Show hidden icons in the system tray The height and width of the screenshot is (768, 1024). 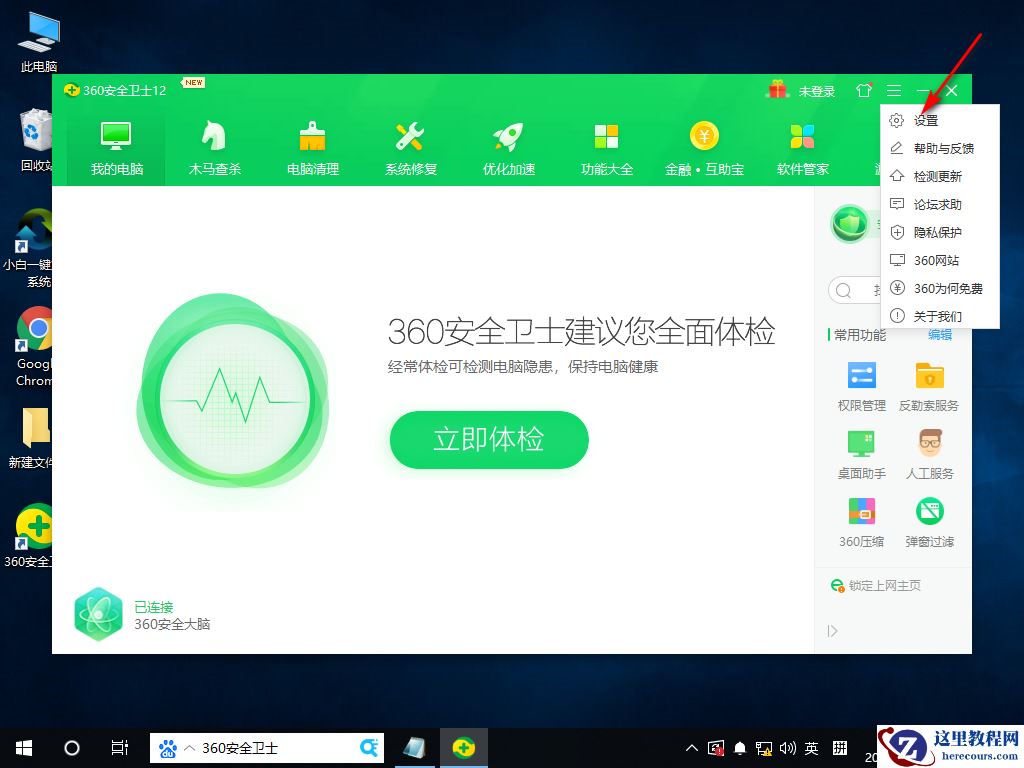(x=692, y=747)
